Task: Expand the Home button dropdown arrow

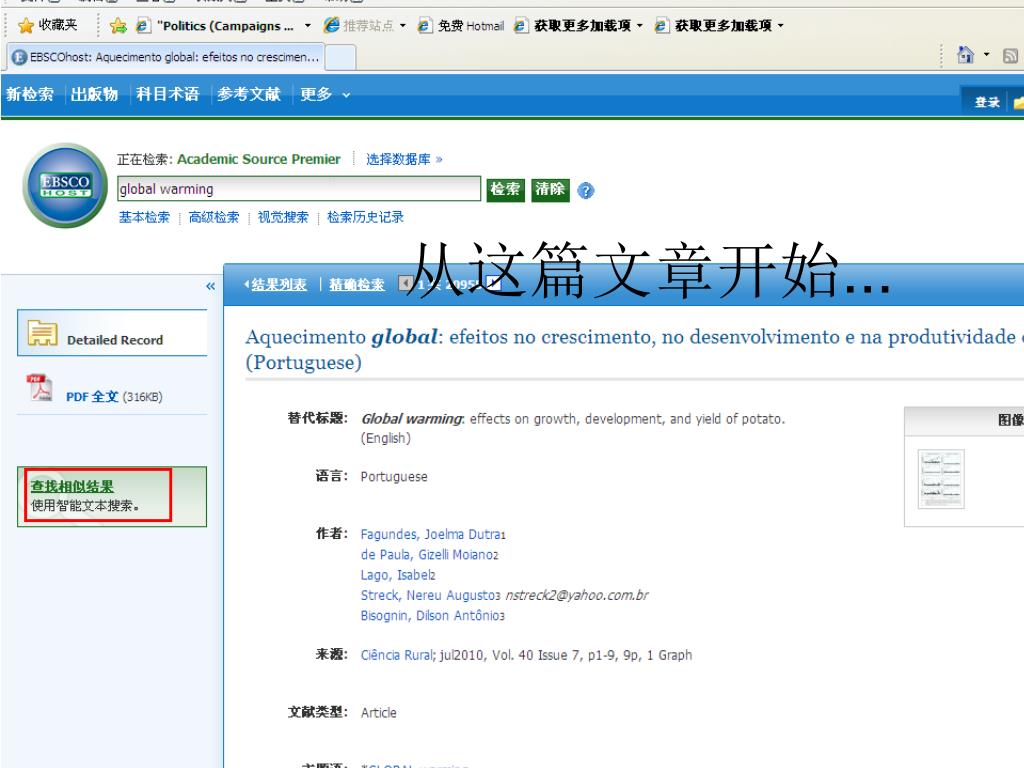Action: pos(986,55)
